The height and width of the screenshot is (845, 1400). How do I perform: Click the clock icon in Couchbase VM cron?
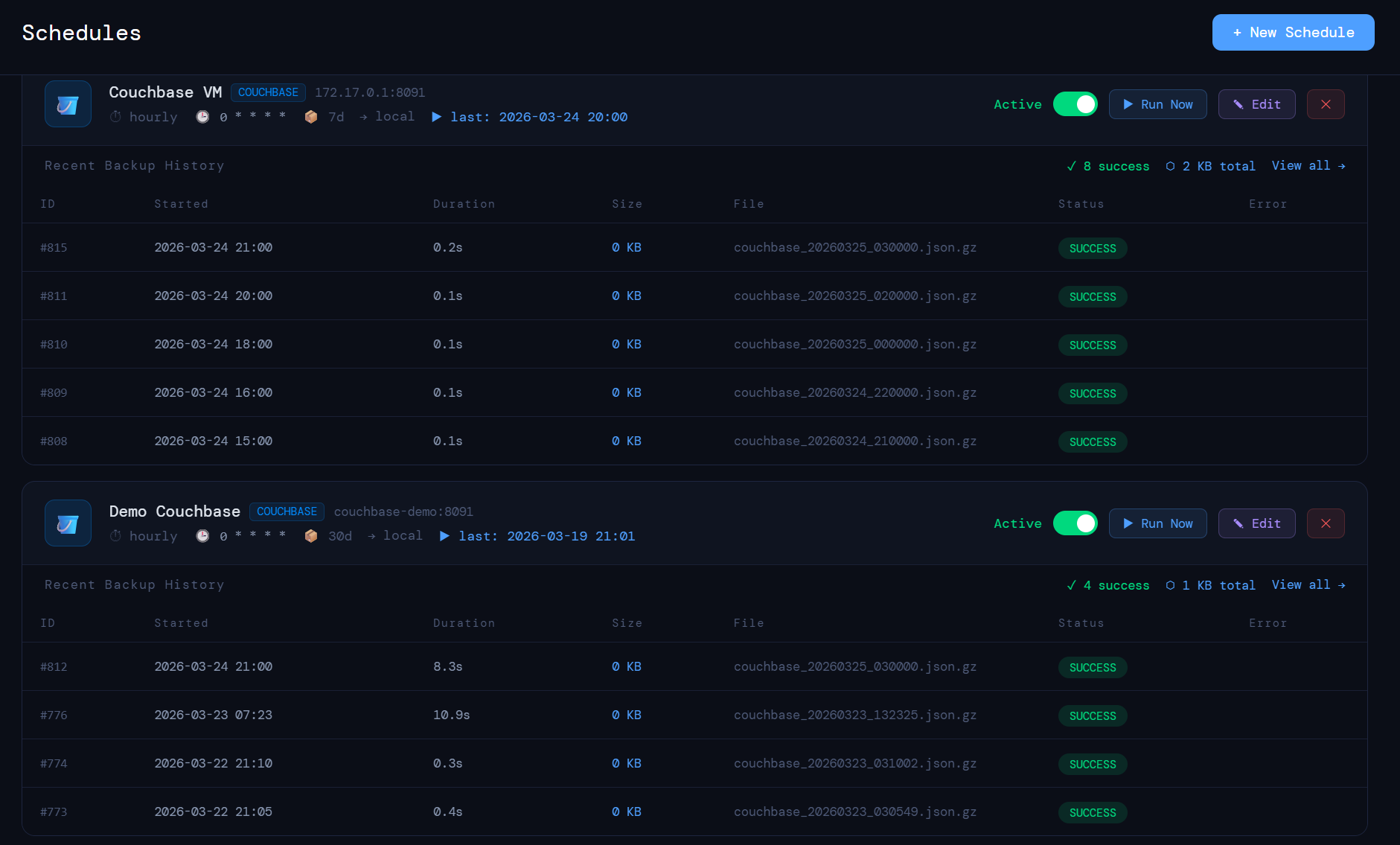coord(202,117)
